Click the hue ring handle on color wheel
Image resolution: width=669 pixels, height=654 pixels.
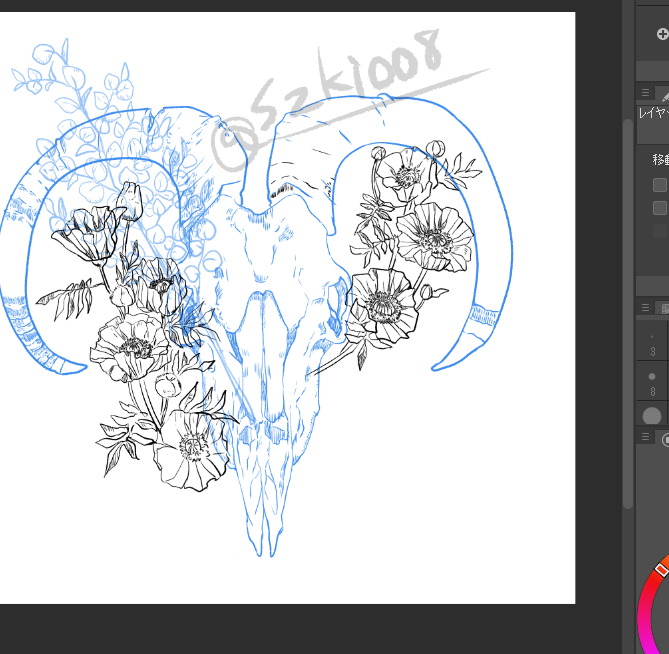(661, 570)
